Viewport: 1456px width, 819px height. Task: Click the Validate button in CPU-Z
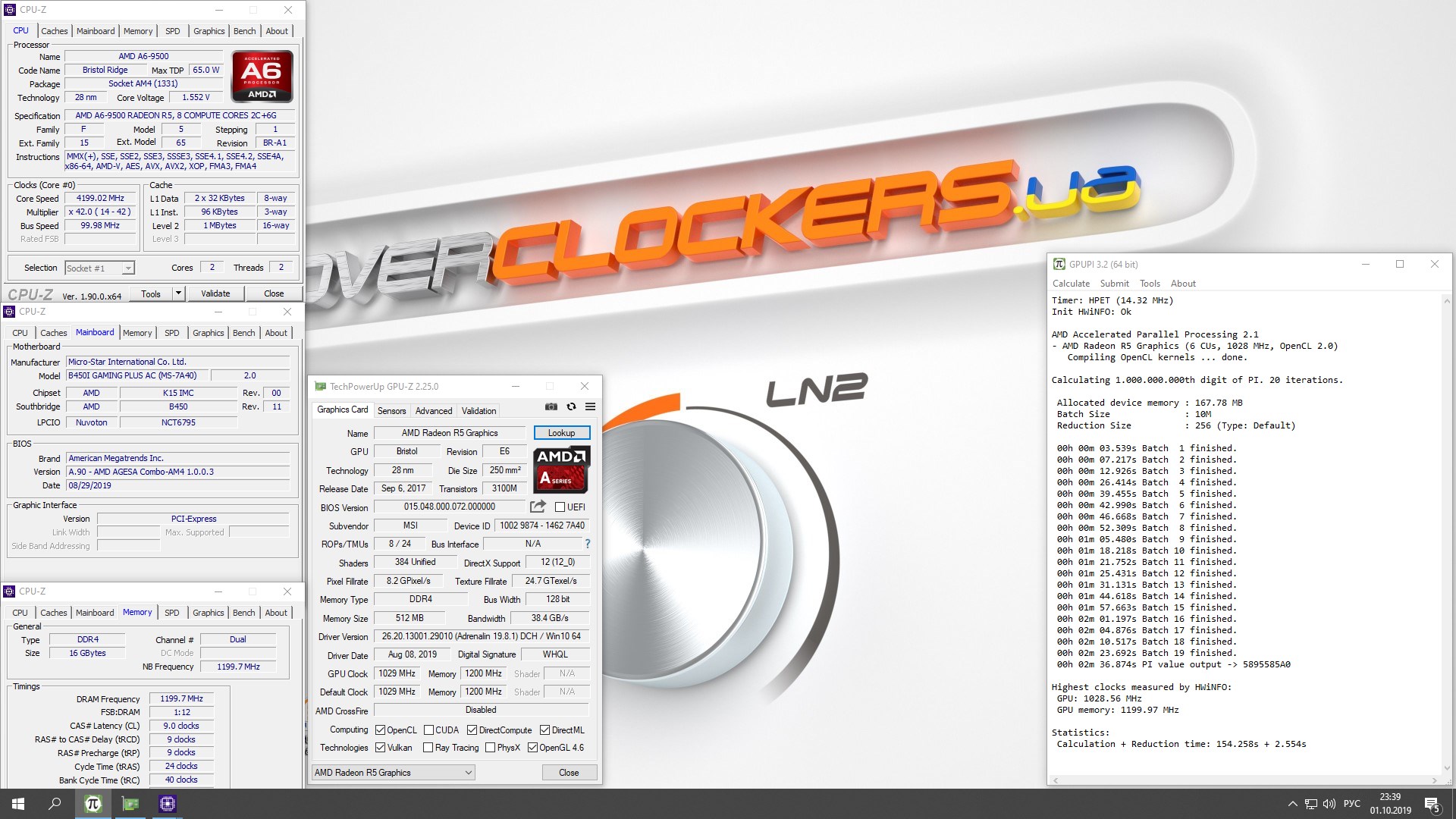[x=215, y=293]
